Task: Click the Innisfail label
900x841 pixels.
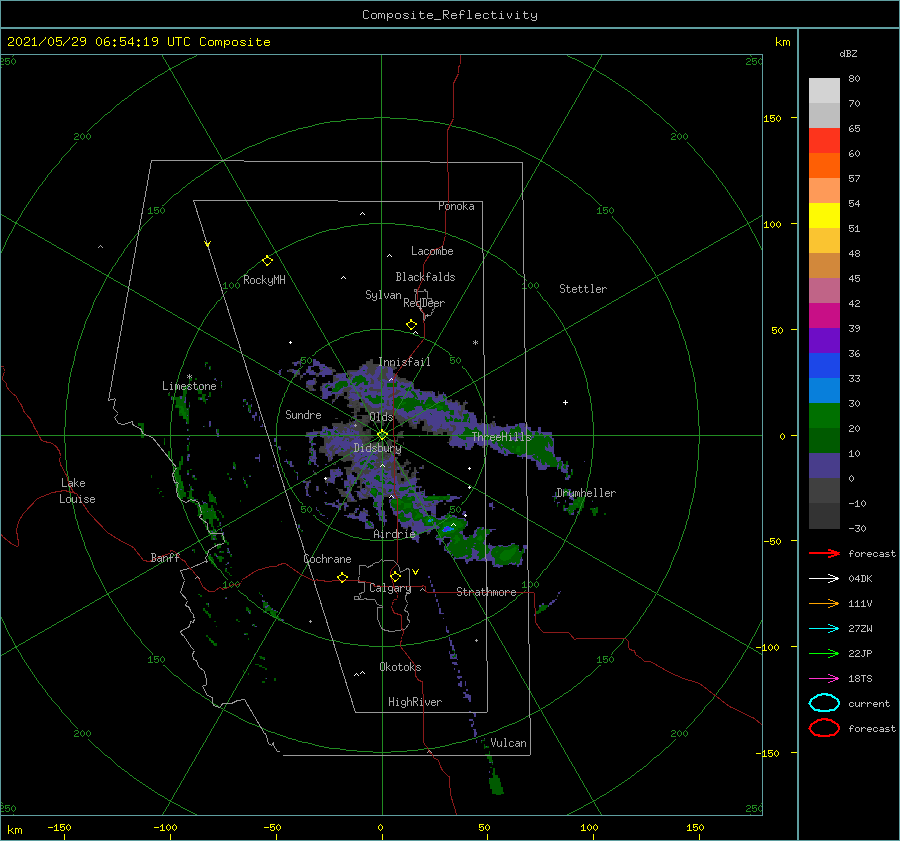Action: [x=404, y=362]
